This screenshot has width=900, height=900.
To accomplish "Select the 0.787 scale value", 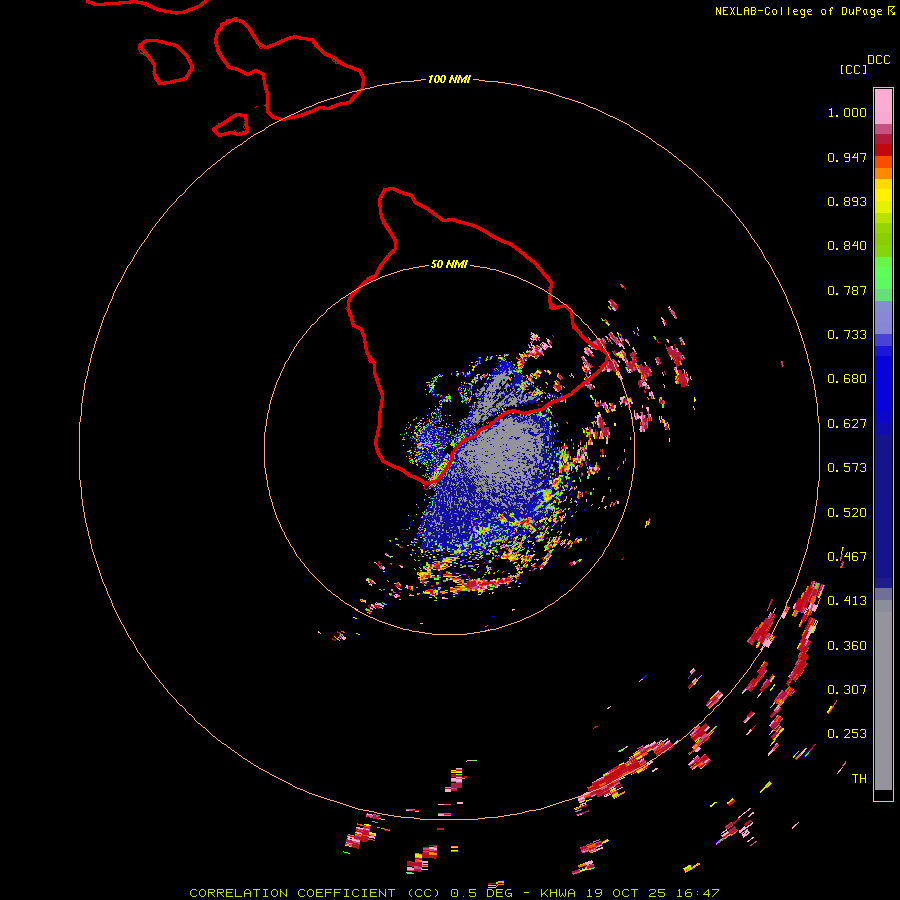I will click(x=847, y=290).
